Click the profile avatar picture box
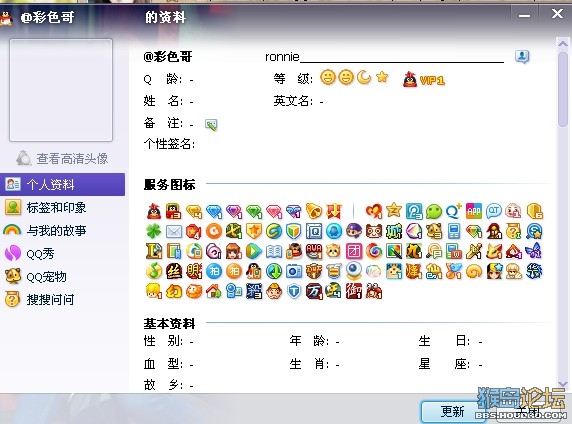 [61, 90]
